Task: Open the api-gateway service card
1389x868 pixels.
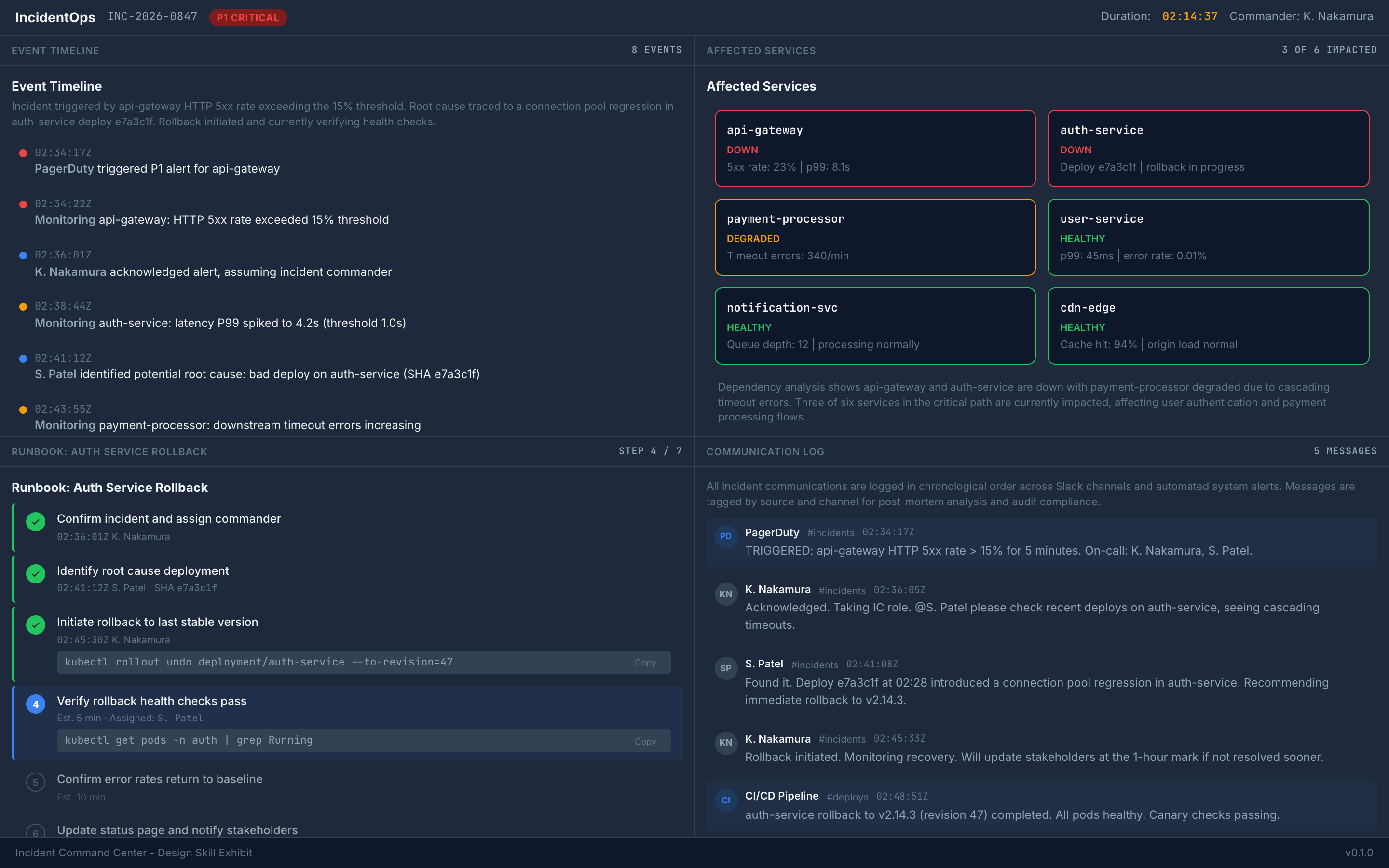Action: (875, 149)
